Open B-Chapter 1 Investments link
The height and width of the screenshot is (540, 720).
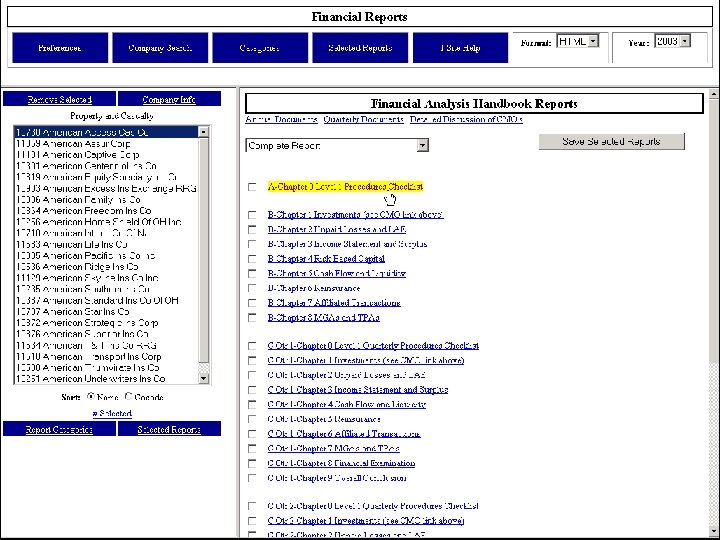(355, 214)
